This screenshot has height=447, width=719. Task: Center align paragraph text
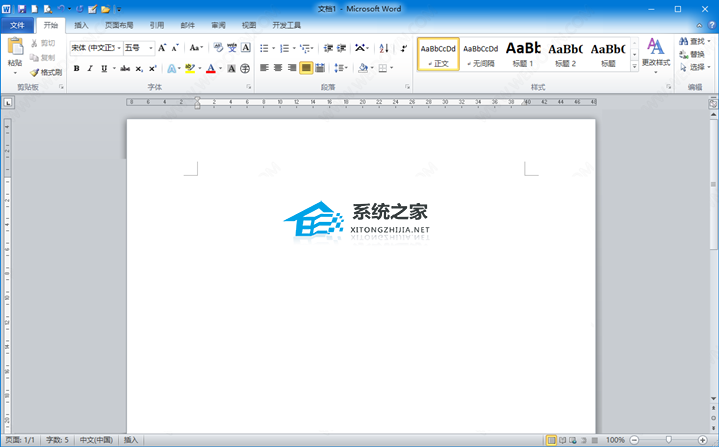[278, 68]
